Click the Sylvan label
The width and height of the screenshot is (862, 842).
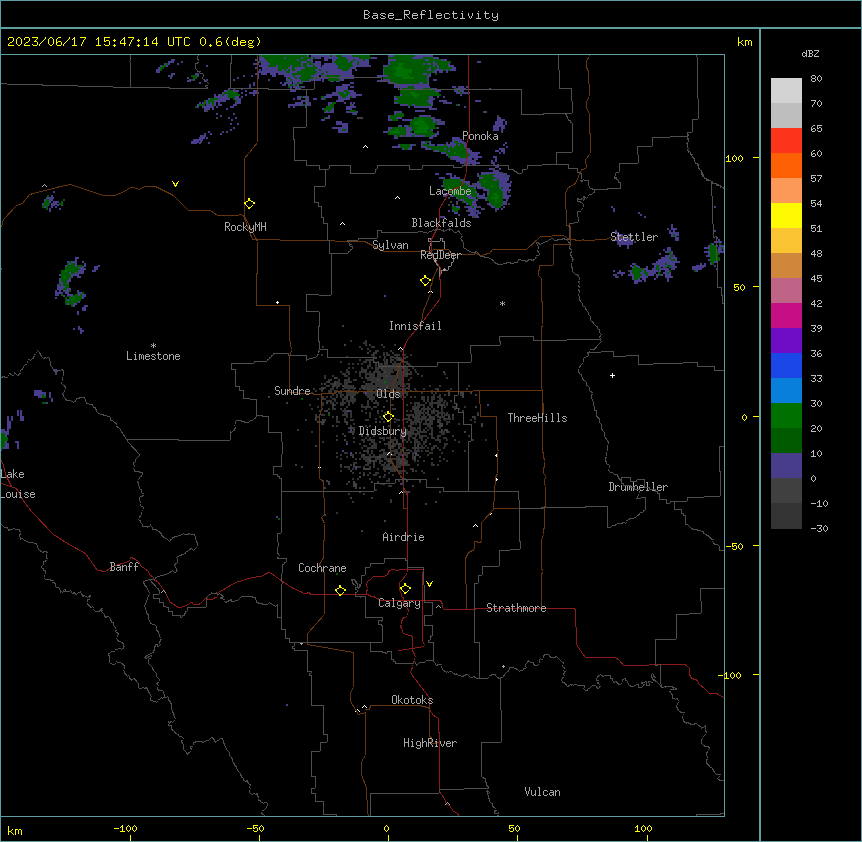click(390, 245)
